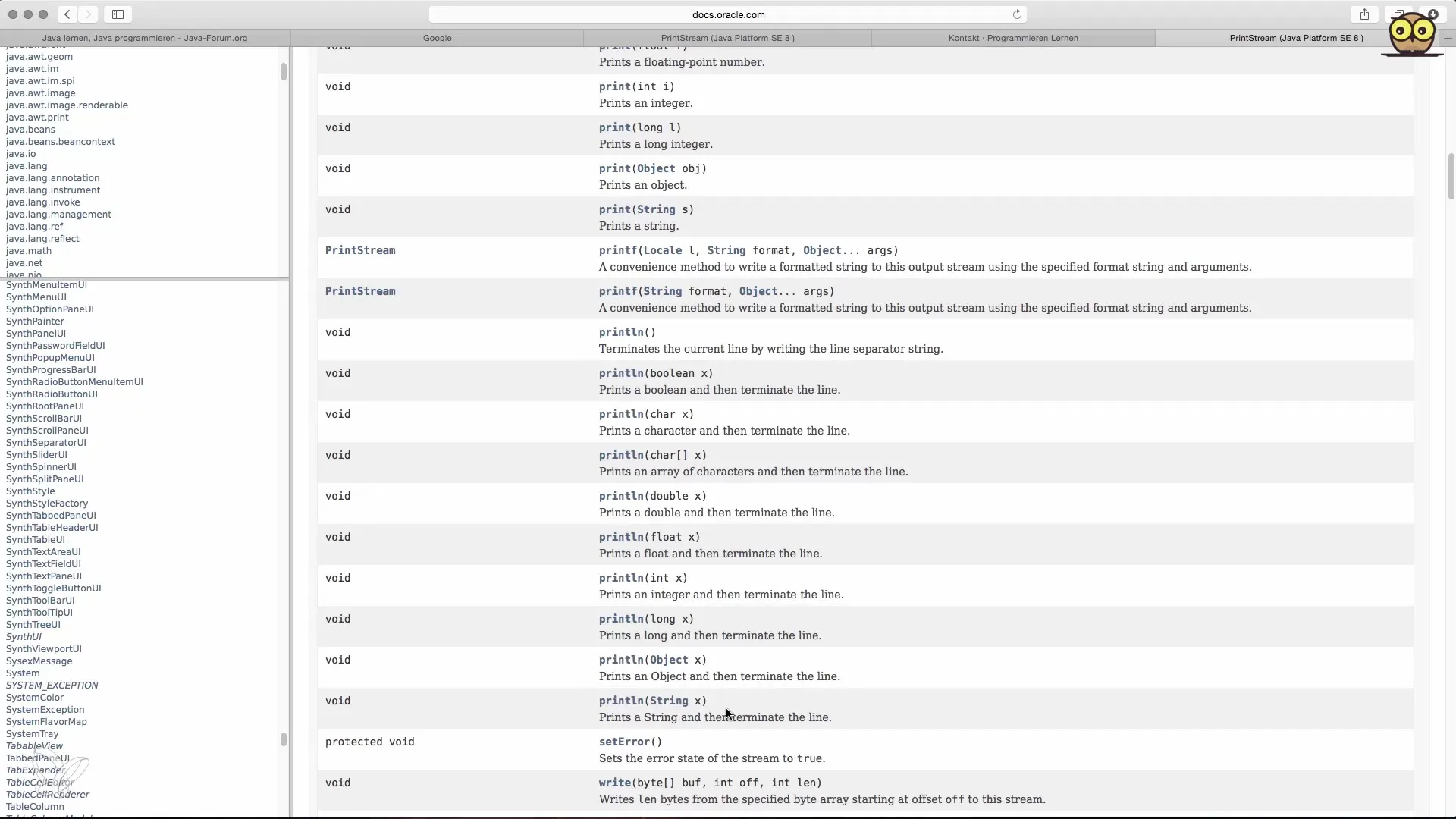Toggle the Safari sidebar button
The width and height of the screenshot is (1456, 819).
(x=118, y=14)
